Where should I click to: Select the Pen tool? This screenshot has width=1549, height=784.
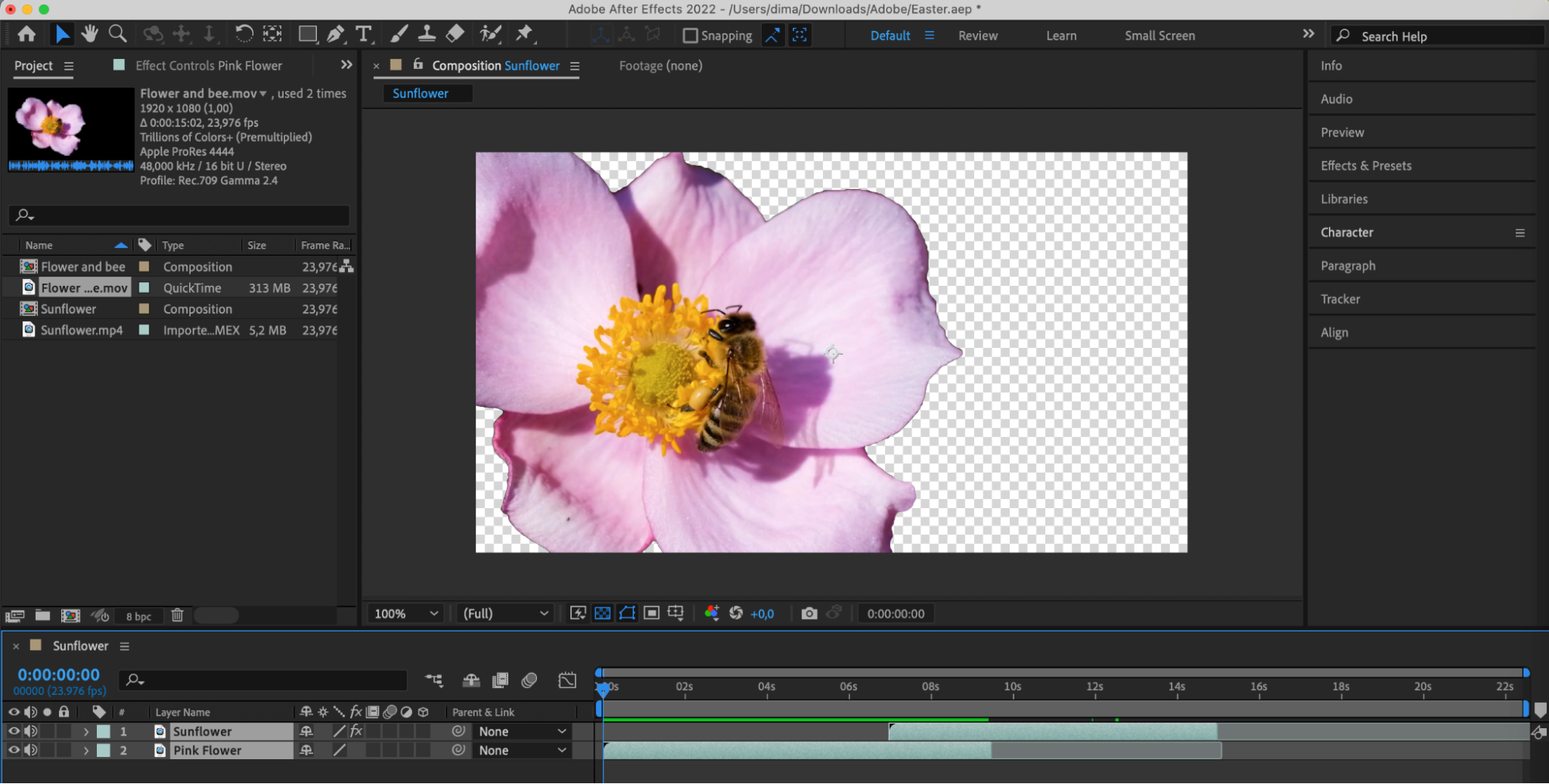point(336,34)
